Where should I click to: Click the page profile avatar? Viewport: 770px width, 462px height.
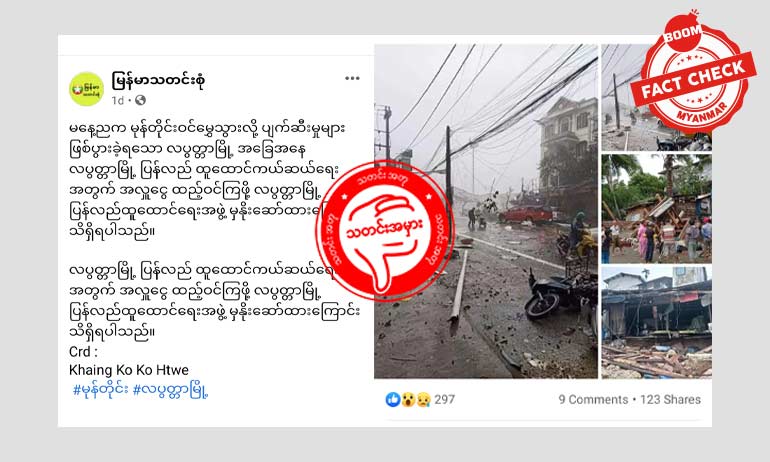pos(86,89)
